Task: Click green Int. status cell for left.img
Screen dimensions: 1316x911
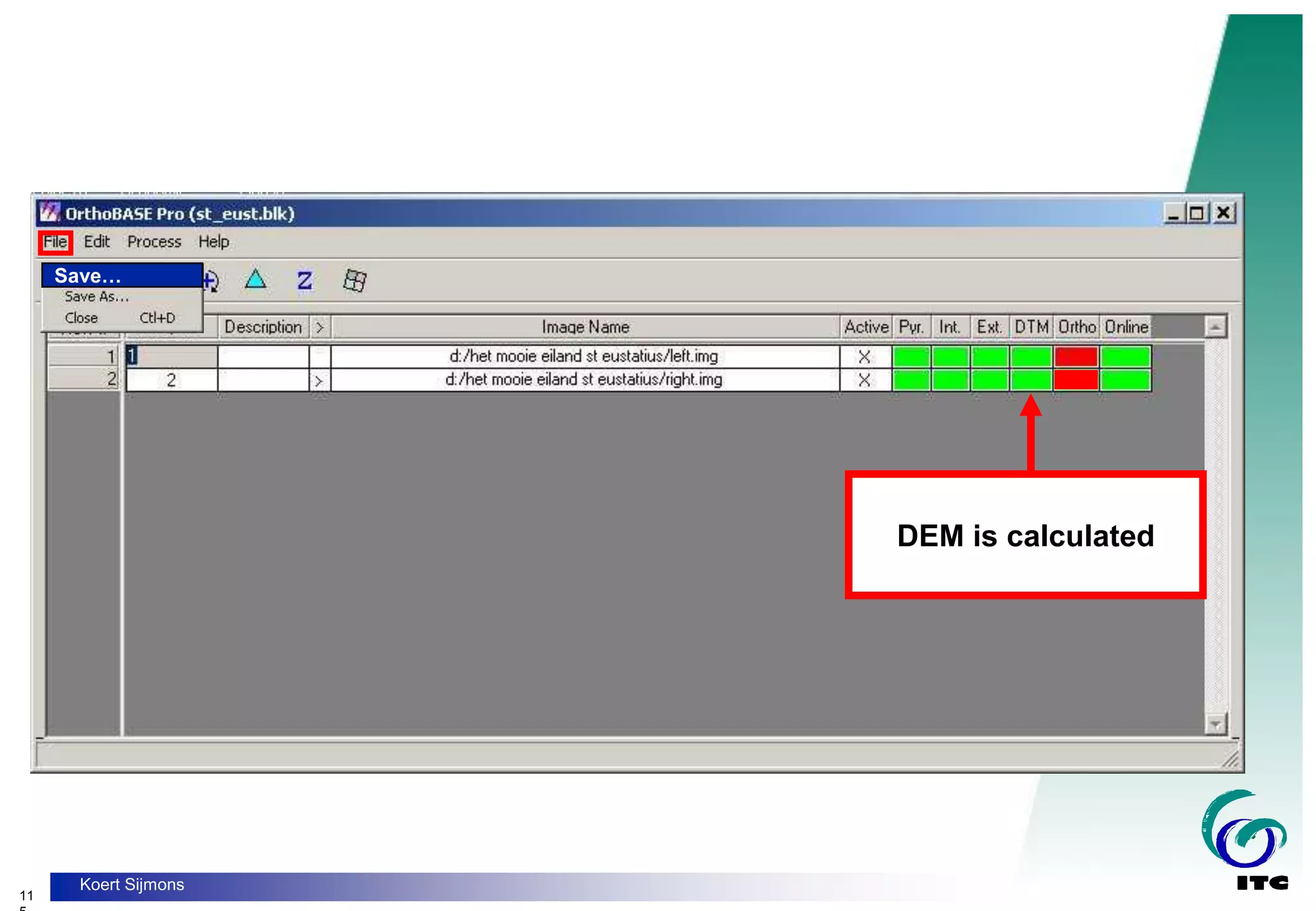Action: [950, 357]
